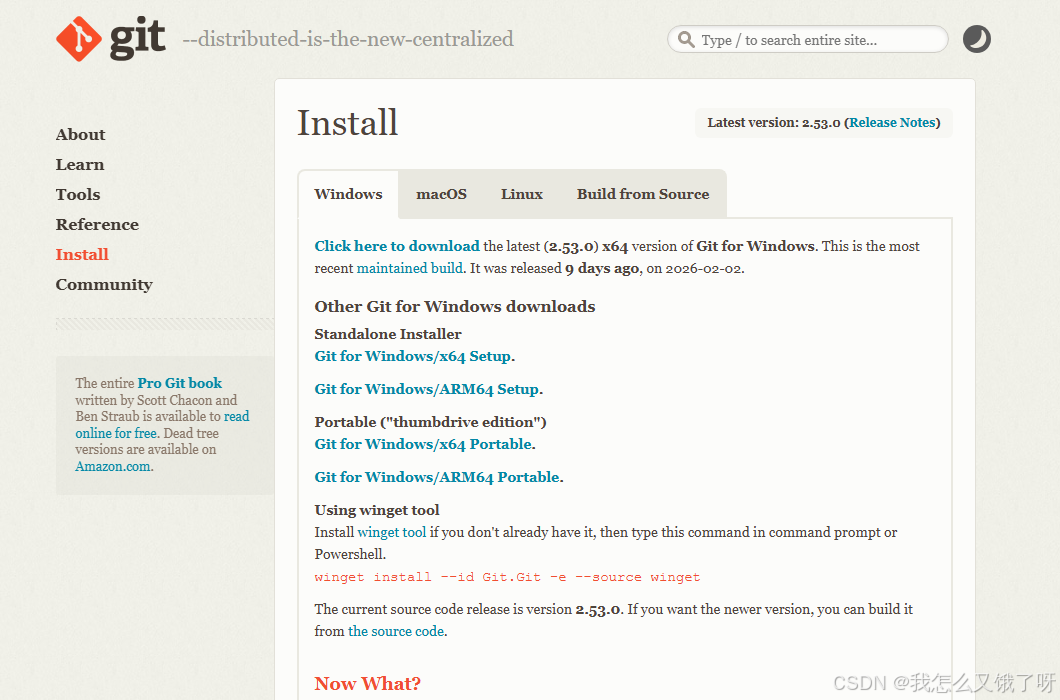Open the Pro Git book link
This screenshot has height=700, width=1060.
(x=180, y=383)
